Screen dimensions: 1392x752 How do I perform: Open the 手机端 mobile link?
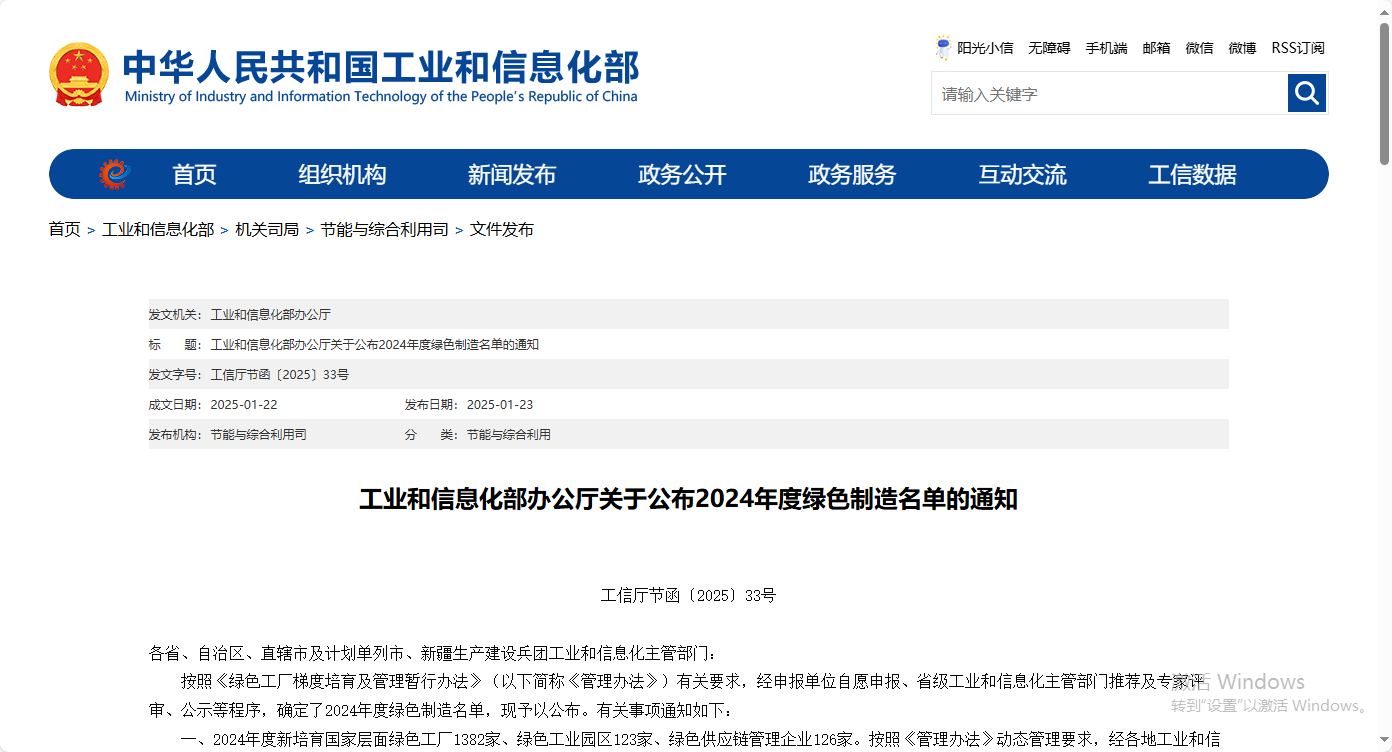tap(1106, 48)
